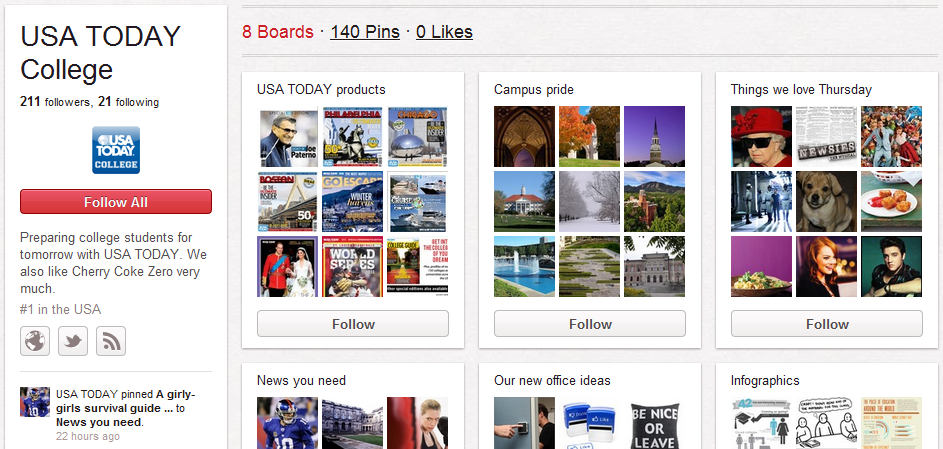Screen dimensions: 943x449
Task: Click the football player pin avatar in activity feed
Action: pyautogui.click(x=35, y=402)
